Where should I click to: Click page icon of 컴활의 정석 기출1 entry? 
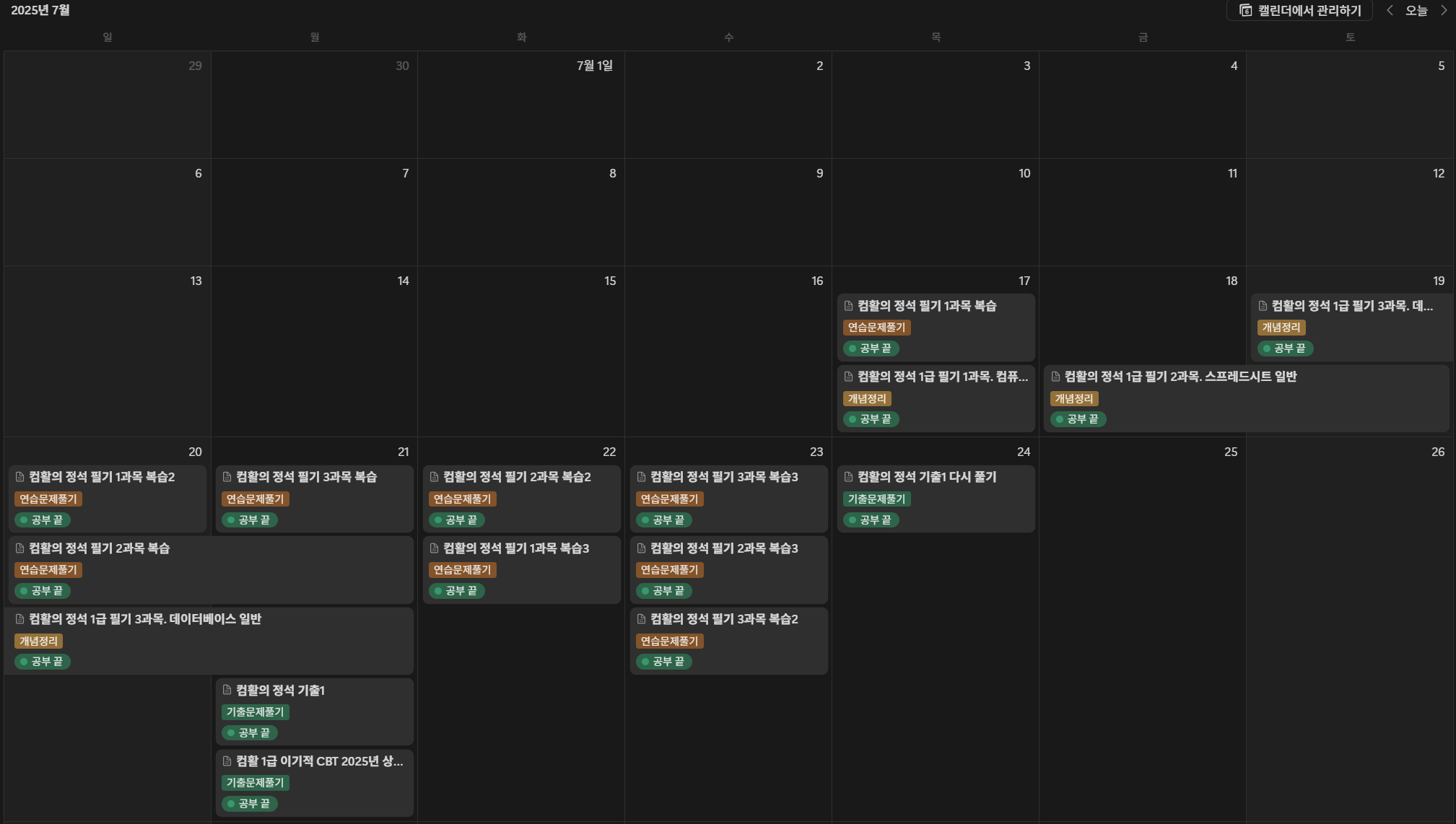click(x=227, y=691)
